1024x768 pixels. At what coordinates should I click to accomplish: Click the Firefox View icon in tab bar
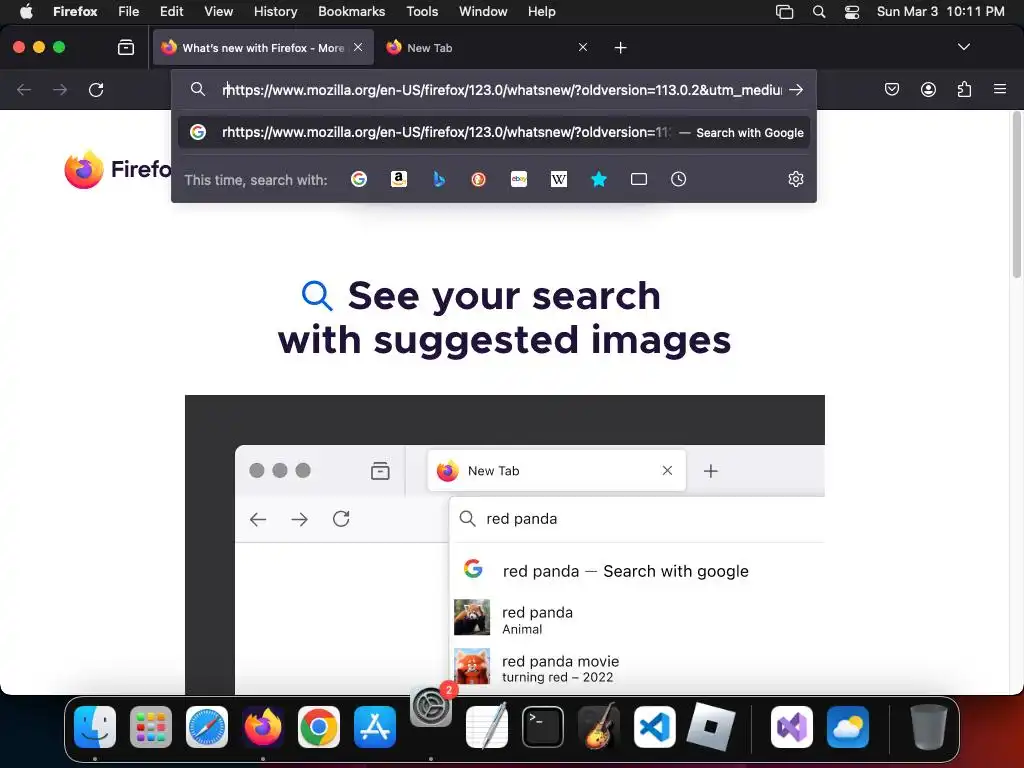tap(125, 47)
